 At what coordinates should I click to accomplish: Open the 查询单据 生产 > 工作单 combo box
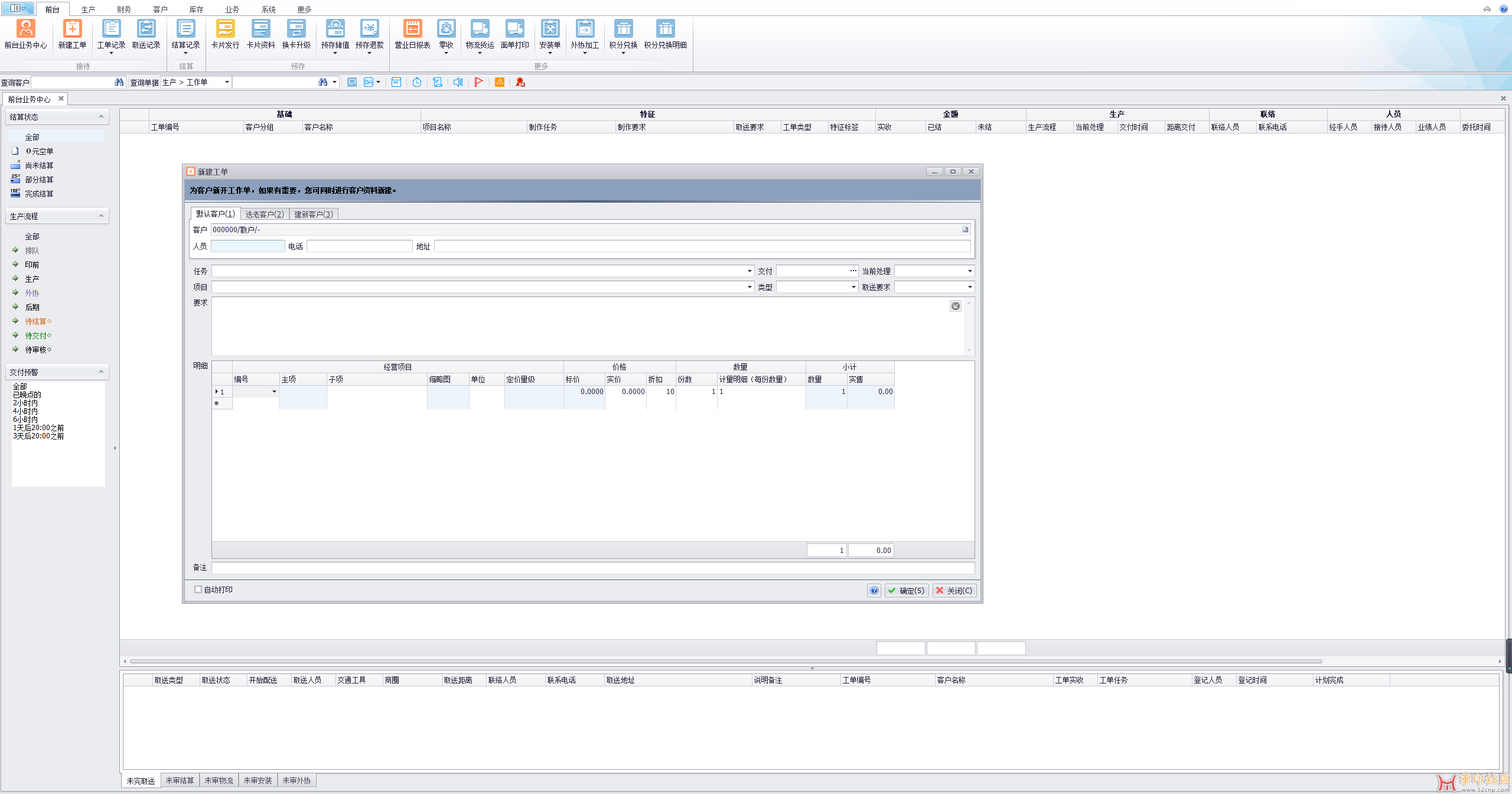[227, 82]
